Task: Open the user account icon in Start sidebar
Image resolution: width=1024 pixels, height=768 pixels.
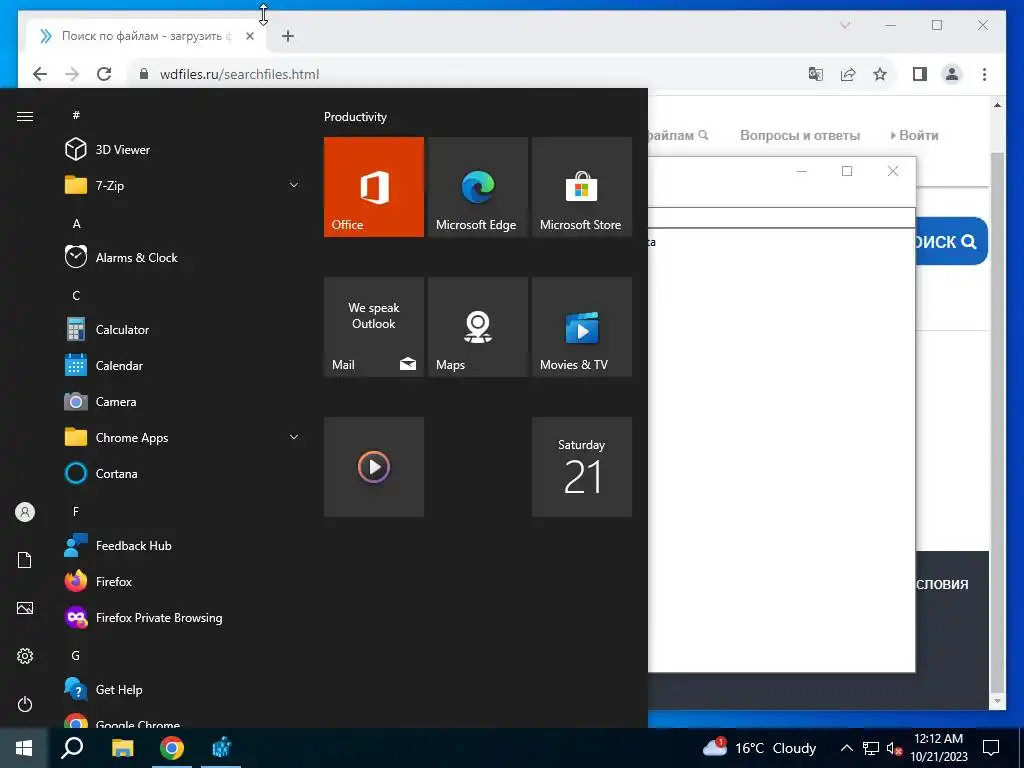Action: 25,512
